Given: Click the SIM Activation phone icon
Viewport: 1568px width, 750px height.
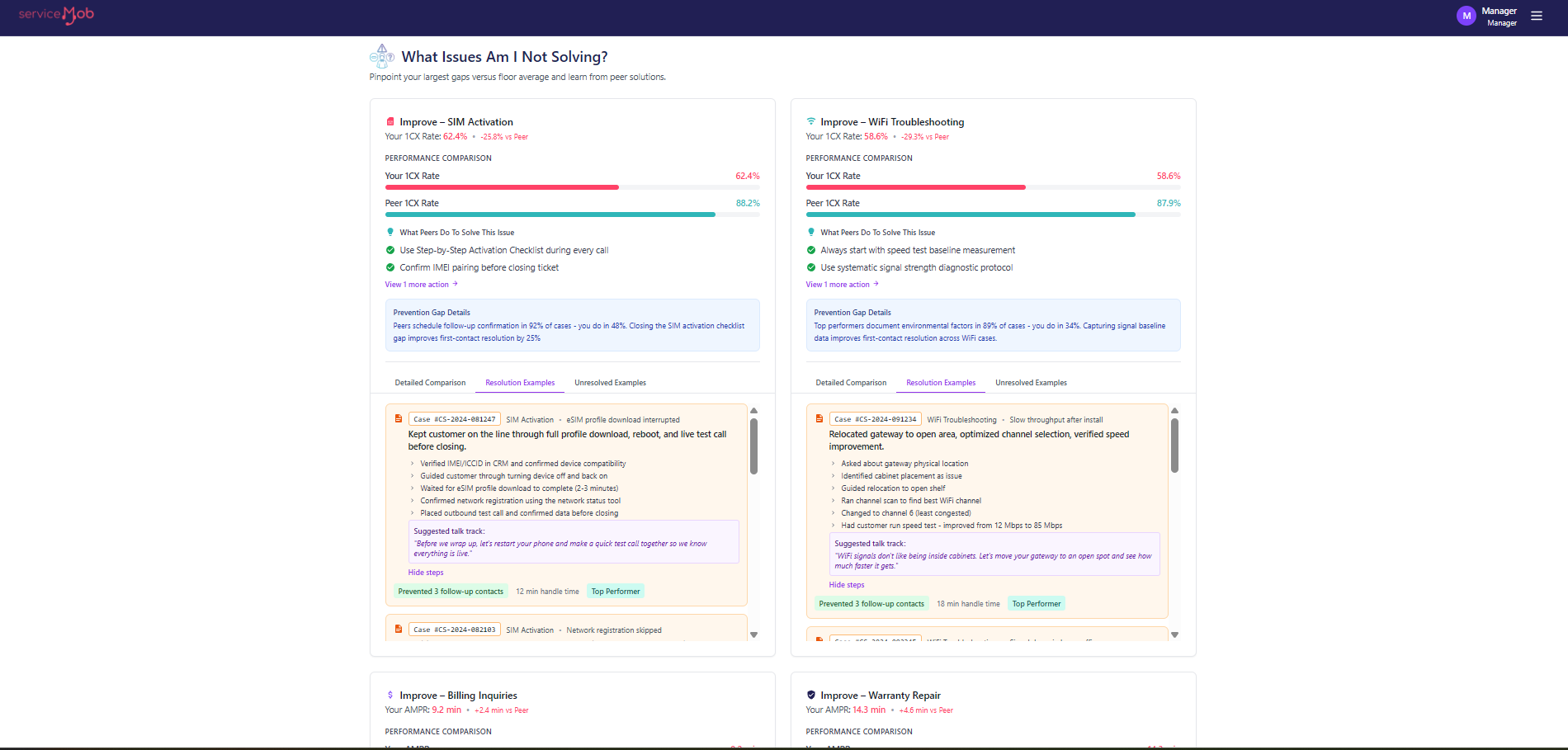Looking at the screenshot, I should point(390,121).
